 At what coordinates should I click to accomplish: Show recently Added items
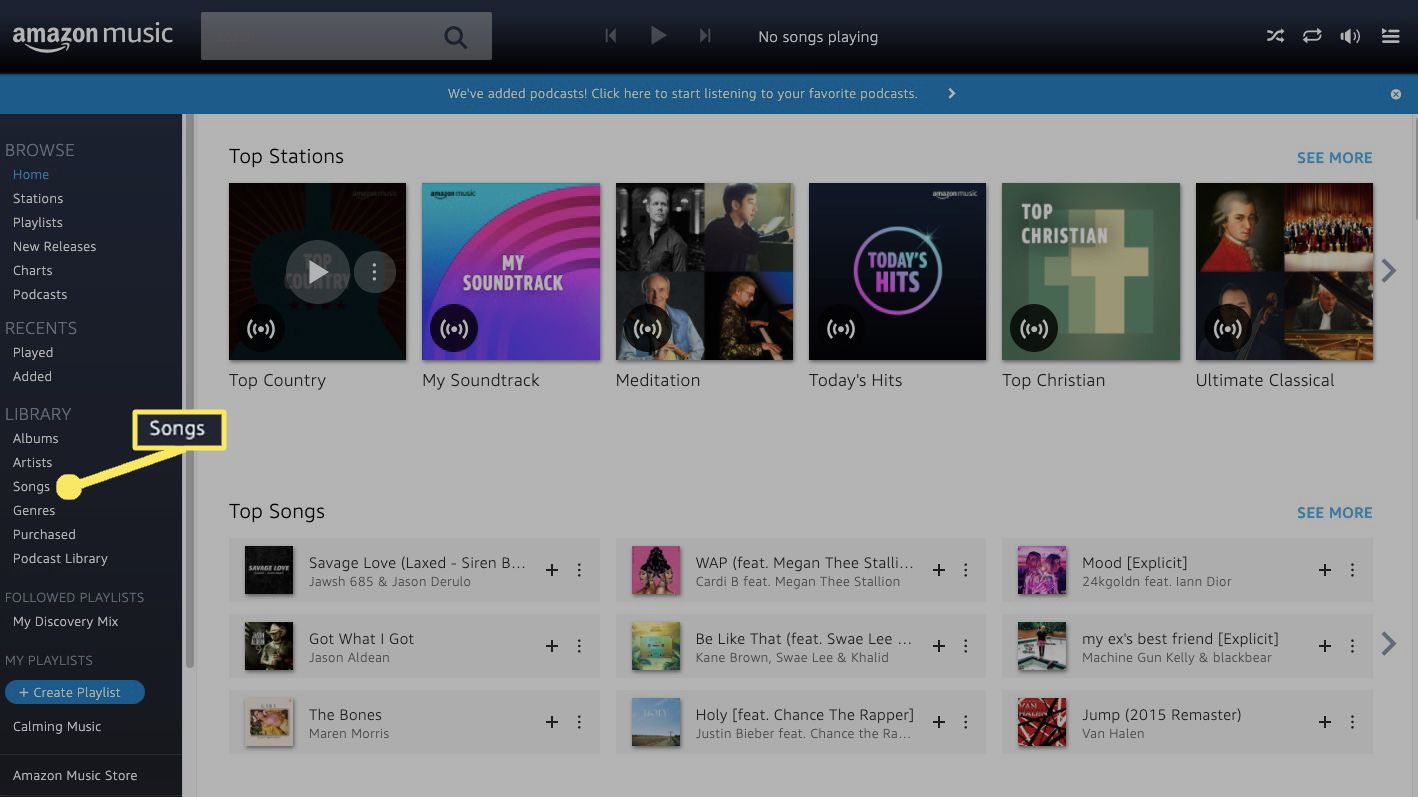tap(32, 376)
